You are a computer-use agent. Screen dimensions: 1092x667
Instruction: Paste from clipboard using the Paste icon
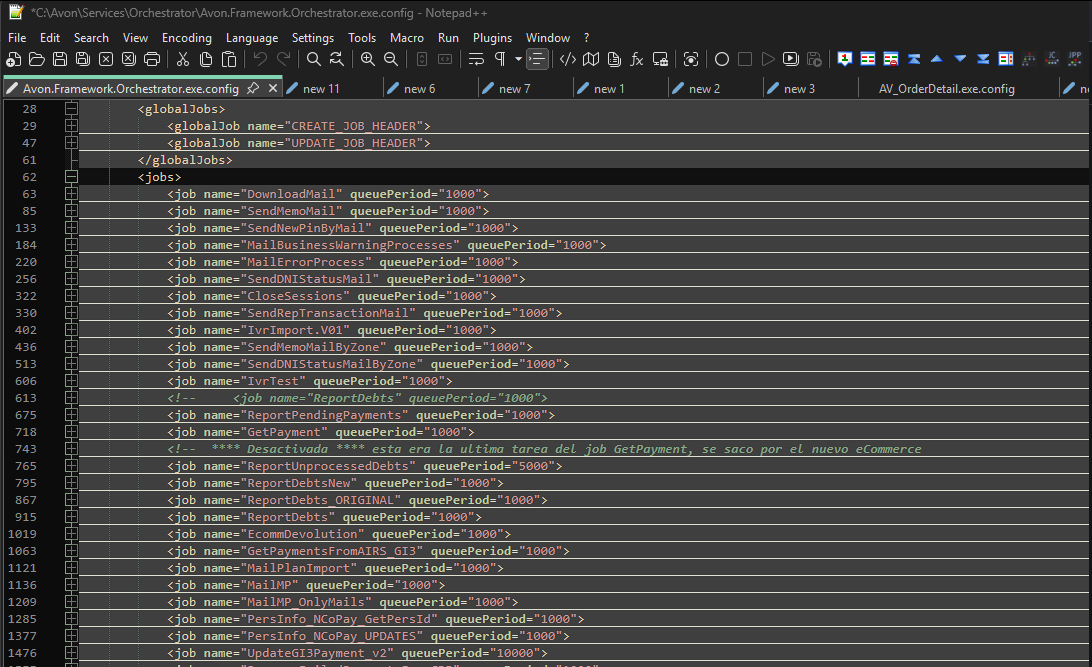pyautogui.click(x=228, y=59)
